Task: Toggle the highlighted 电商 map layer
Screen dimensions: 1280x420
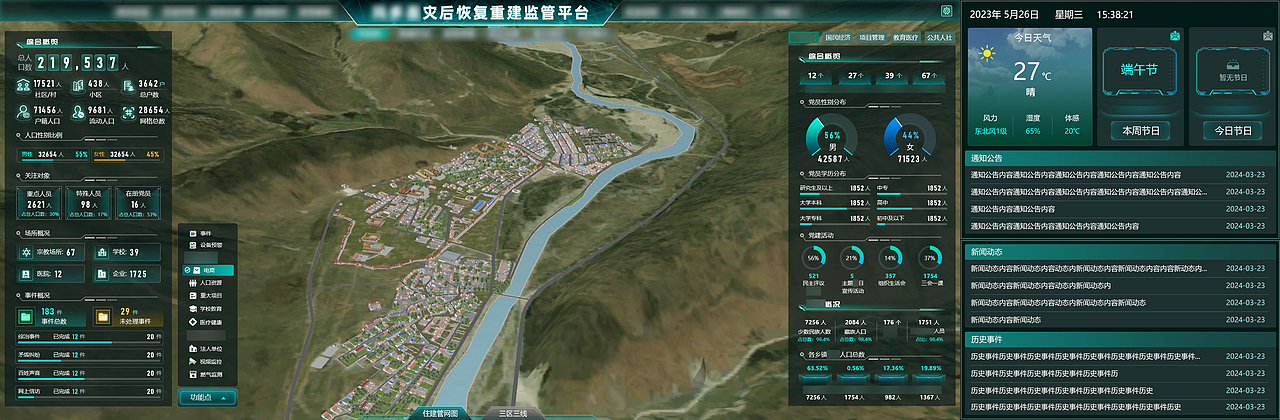Action: point(208,271)
